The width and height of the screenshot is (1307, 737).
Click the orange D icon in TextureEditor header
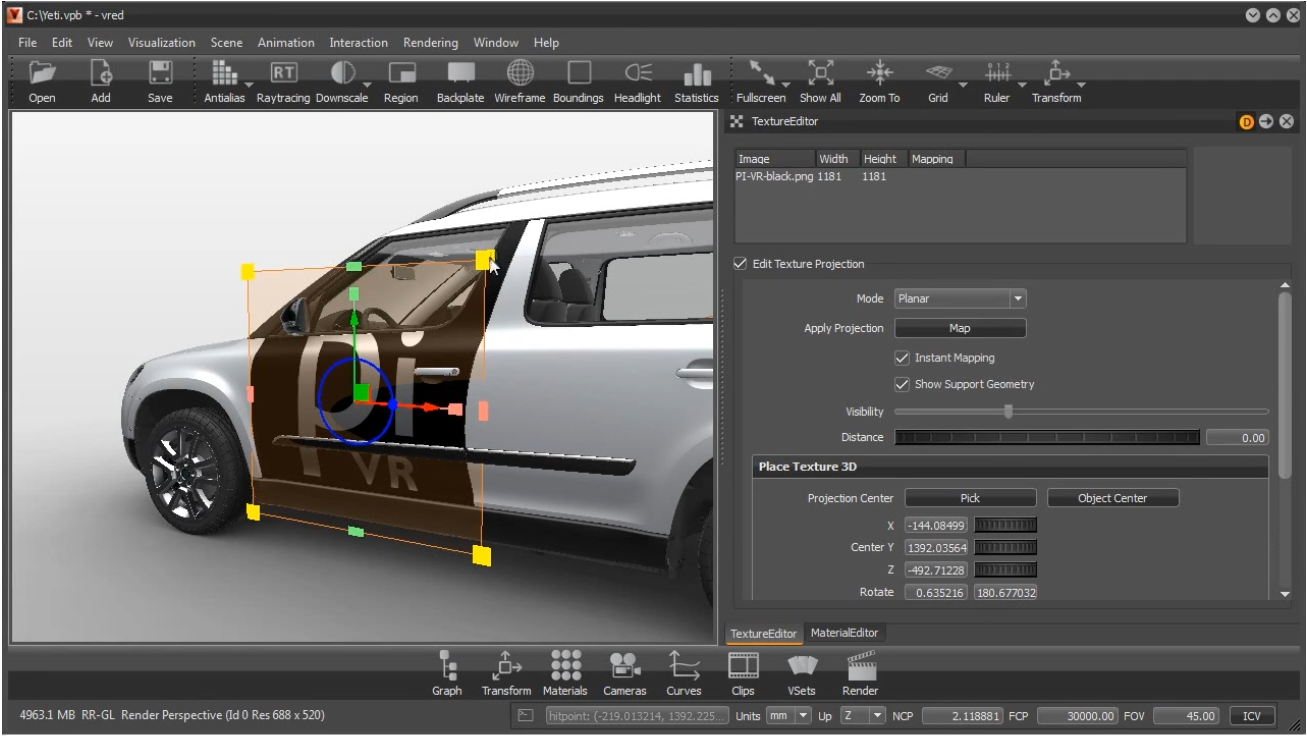click(x=1247, y=122)
